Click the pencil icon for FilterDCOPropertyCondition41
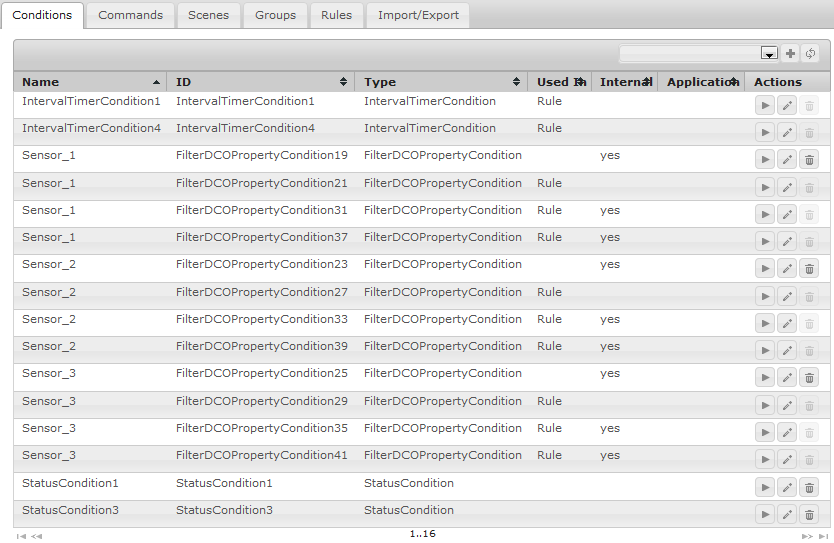Screen dimensions: 834x543 (x=787, y=460)
